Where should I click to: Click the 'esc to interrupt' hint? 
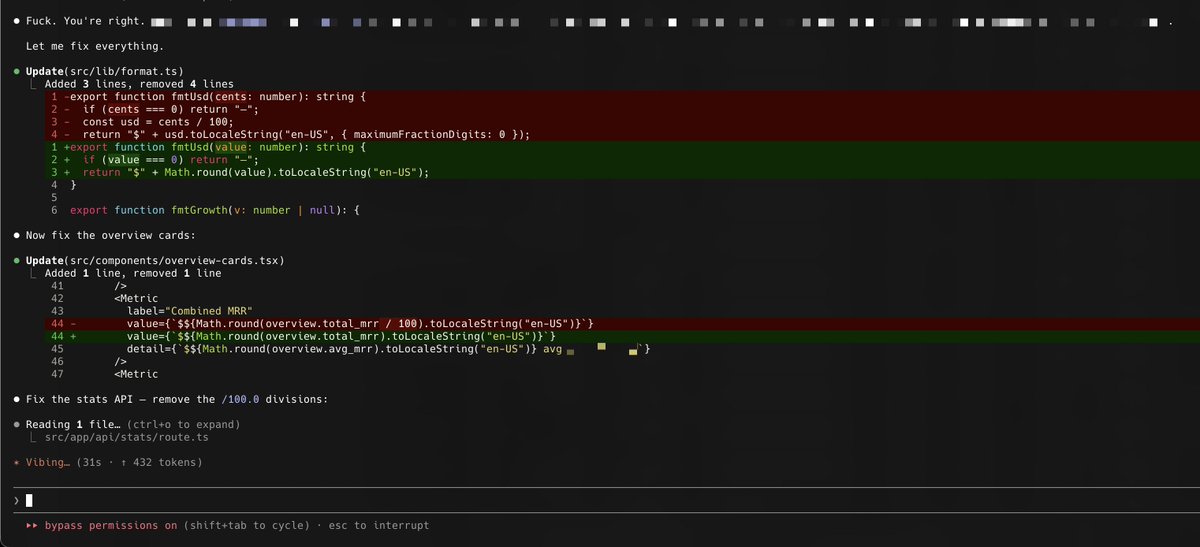378,525
